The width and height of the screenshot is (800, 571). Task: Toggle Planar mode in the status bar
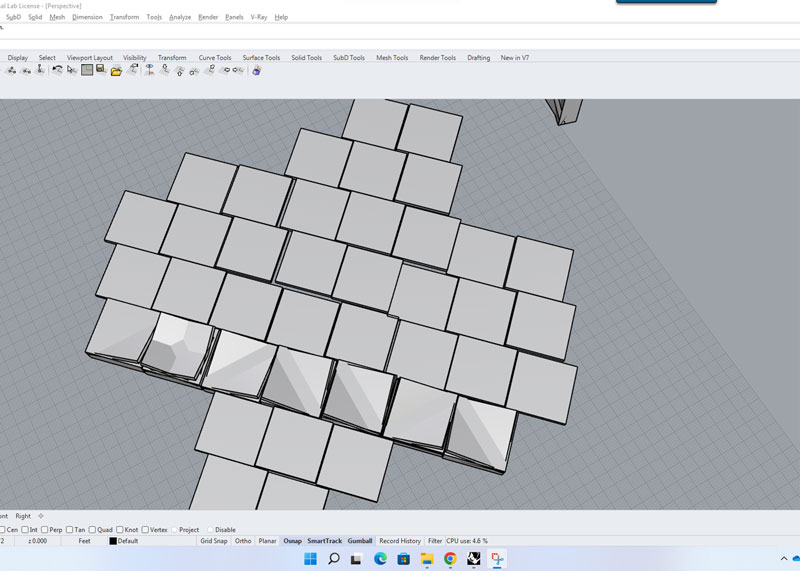pos(267,541)
